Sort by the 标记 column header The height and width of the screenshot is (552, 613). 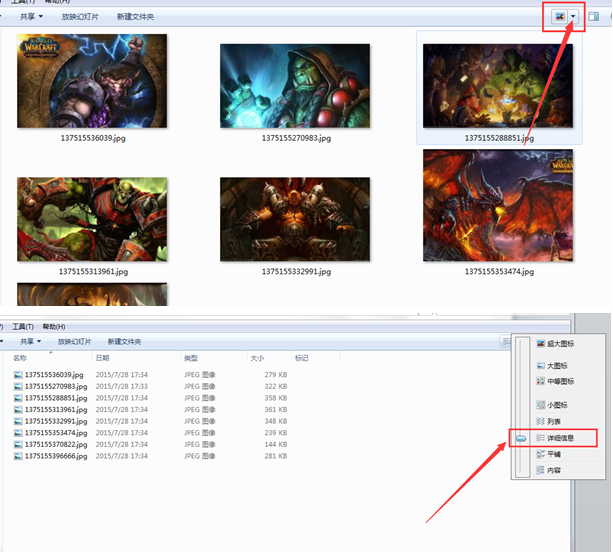click(x=301, y=358)
